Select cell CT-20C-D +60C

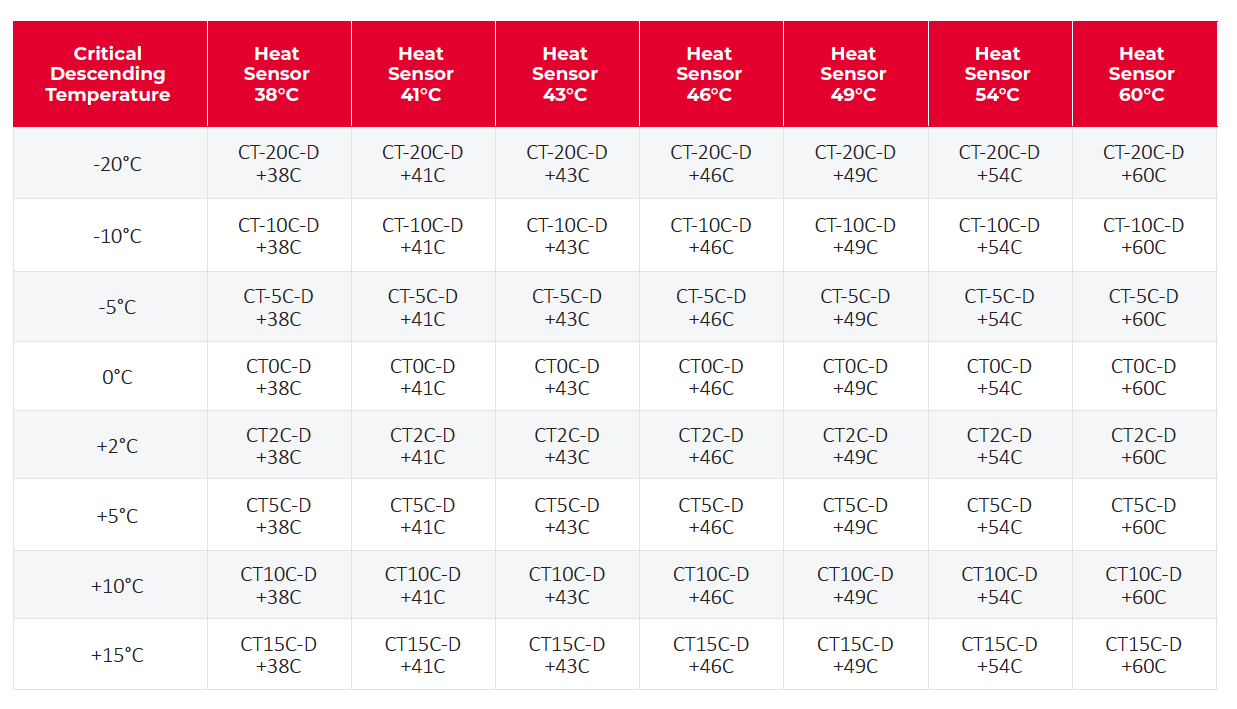coord(1144,164)
